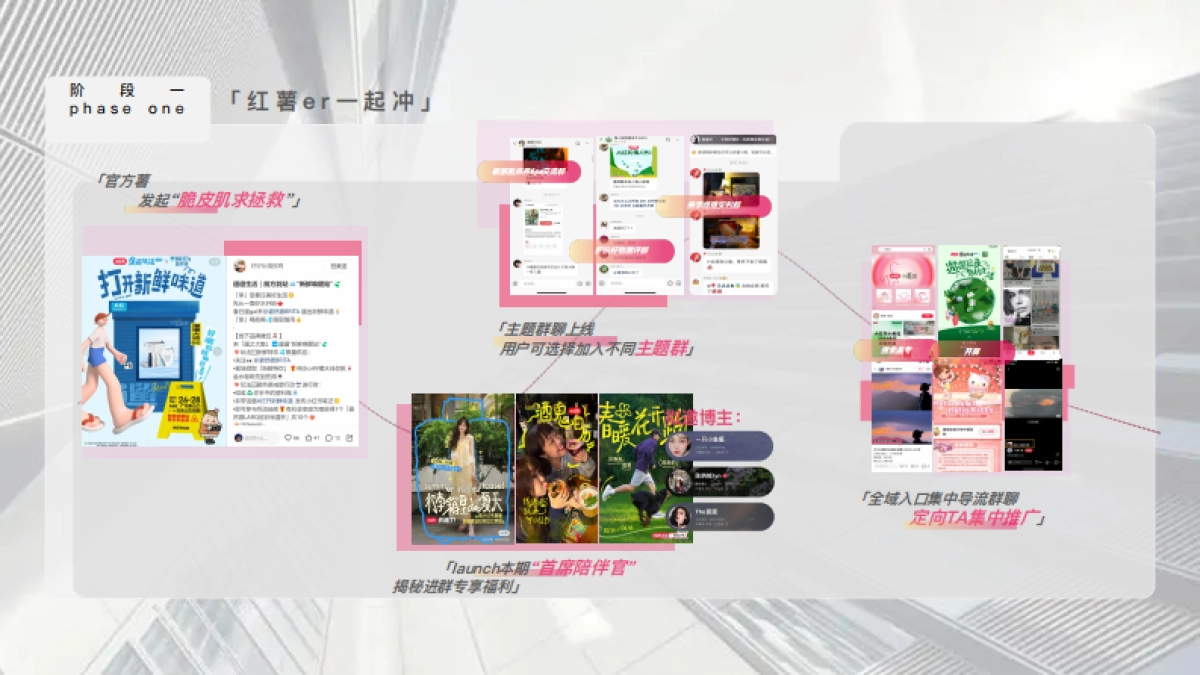Select the middle blogger avatar in the blogger list
1200x675 pixels.
point(679,481)
